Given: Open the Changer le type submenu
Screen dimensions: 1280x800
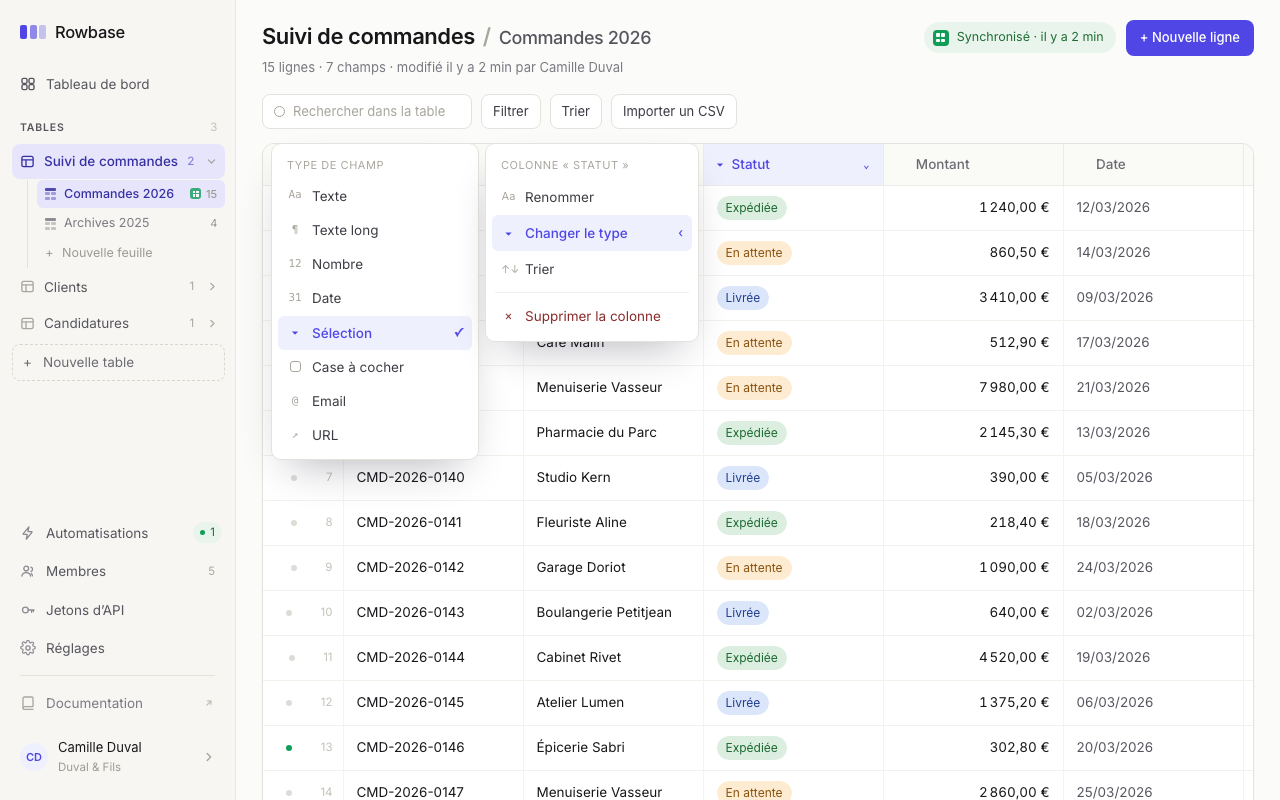Looking at the screenshot, I should point(592,233).
